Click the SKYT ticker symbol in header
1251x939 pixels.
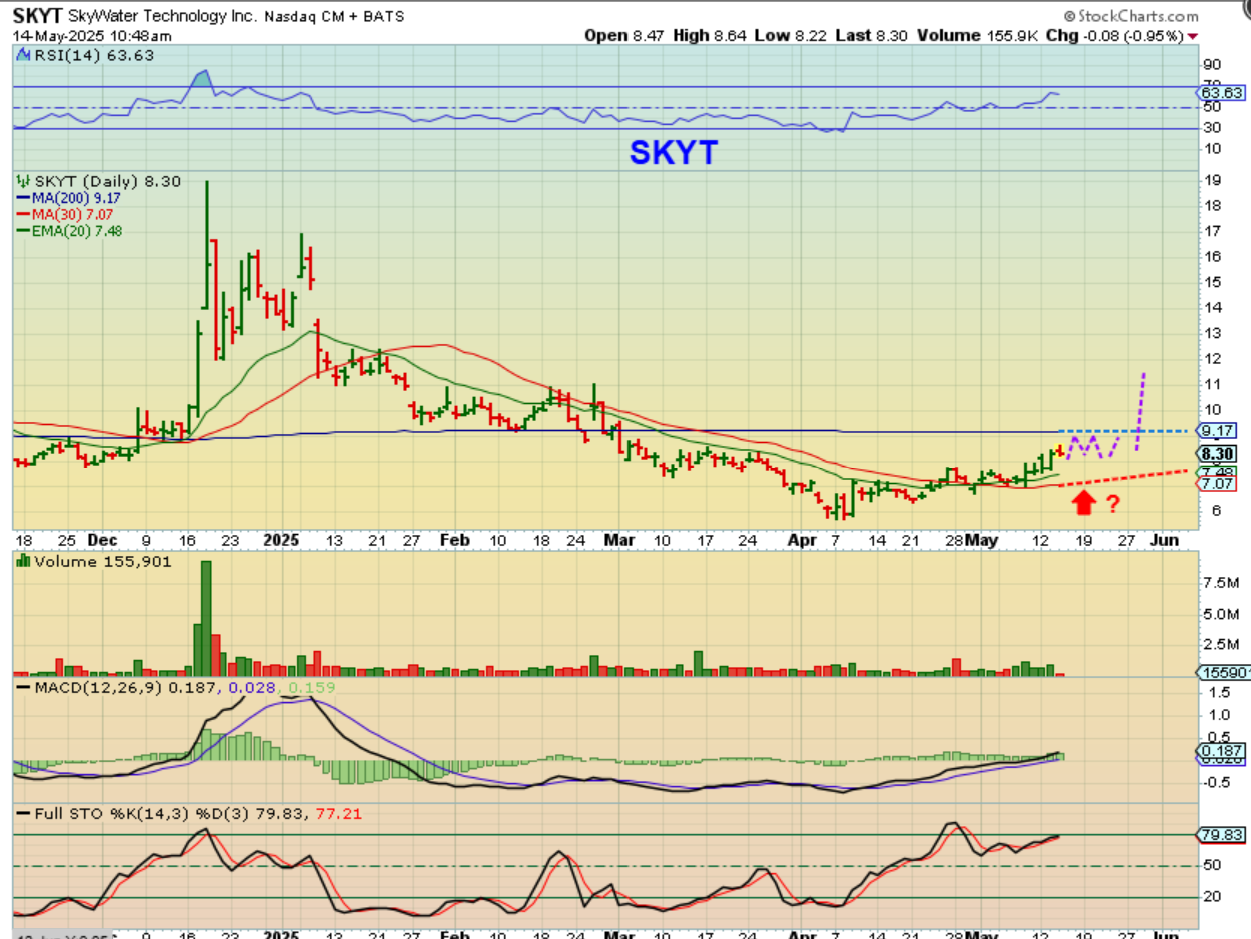[x=37, y=16]
